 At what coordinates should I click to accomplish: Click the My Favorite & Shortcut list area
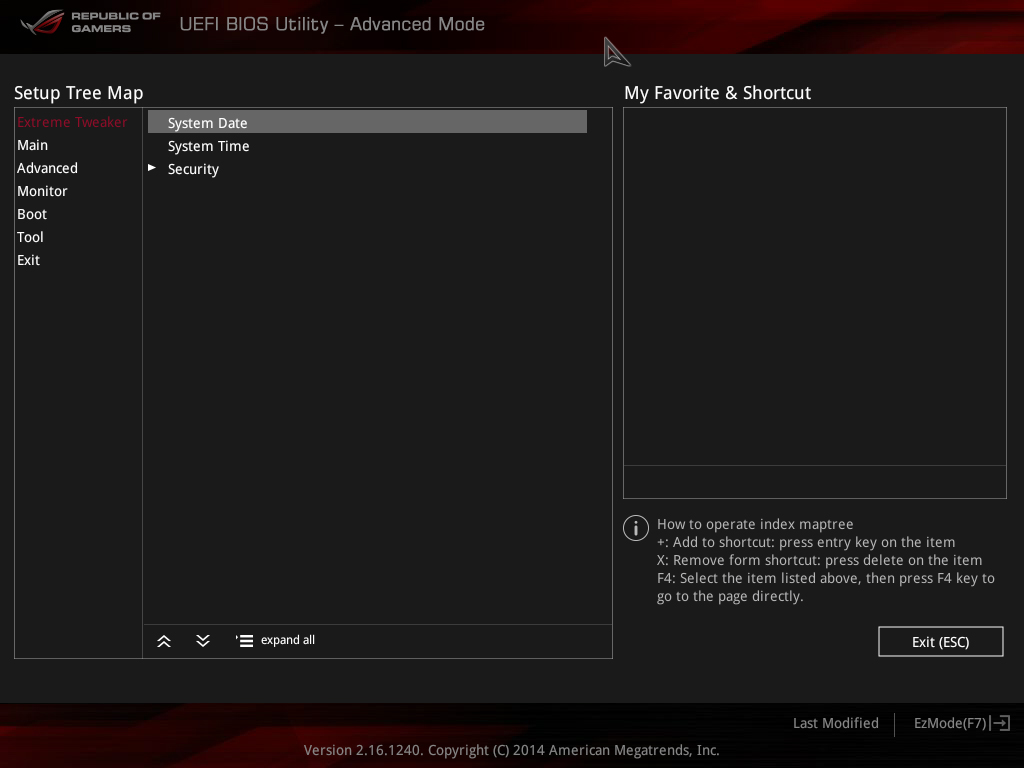(x=814, y=287)
